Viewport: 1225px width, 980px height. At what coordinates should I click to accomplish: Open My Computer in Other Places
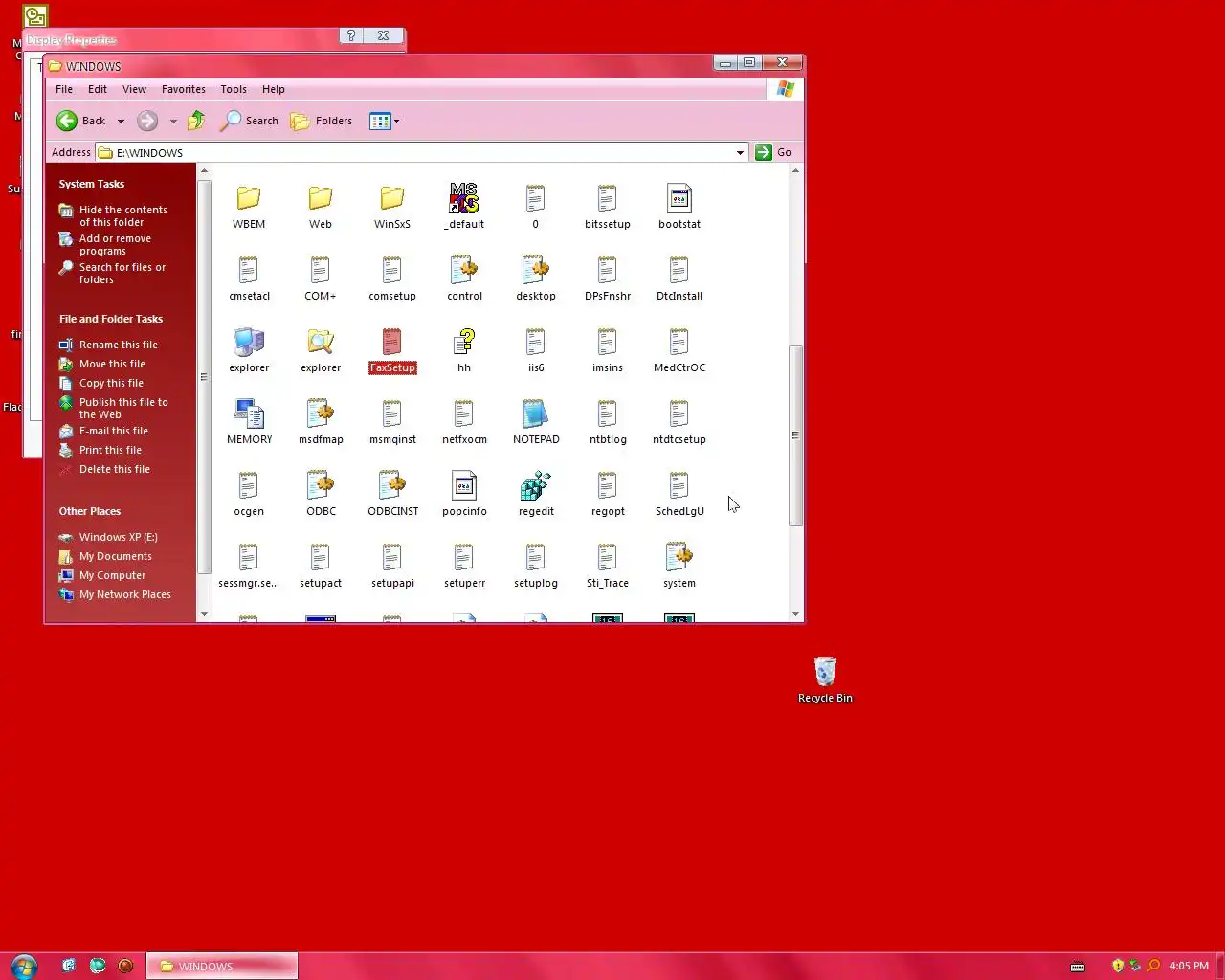(x=112, y=575)
